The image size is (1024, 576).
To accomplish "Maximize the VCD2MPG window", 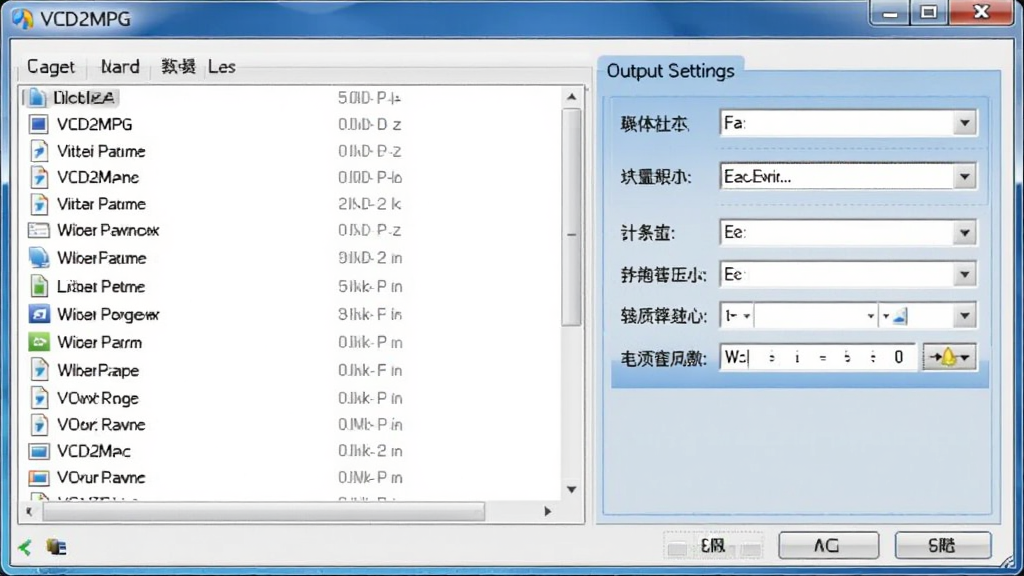I will click(x=929, y=12).
